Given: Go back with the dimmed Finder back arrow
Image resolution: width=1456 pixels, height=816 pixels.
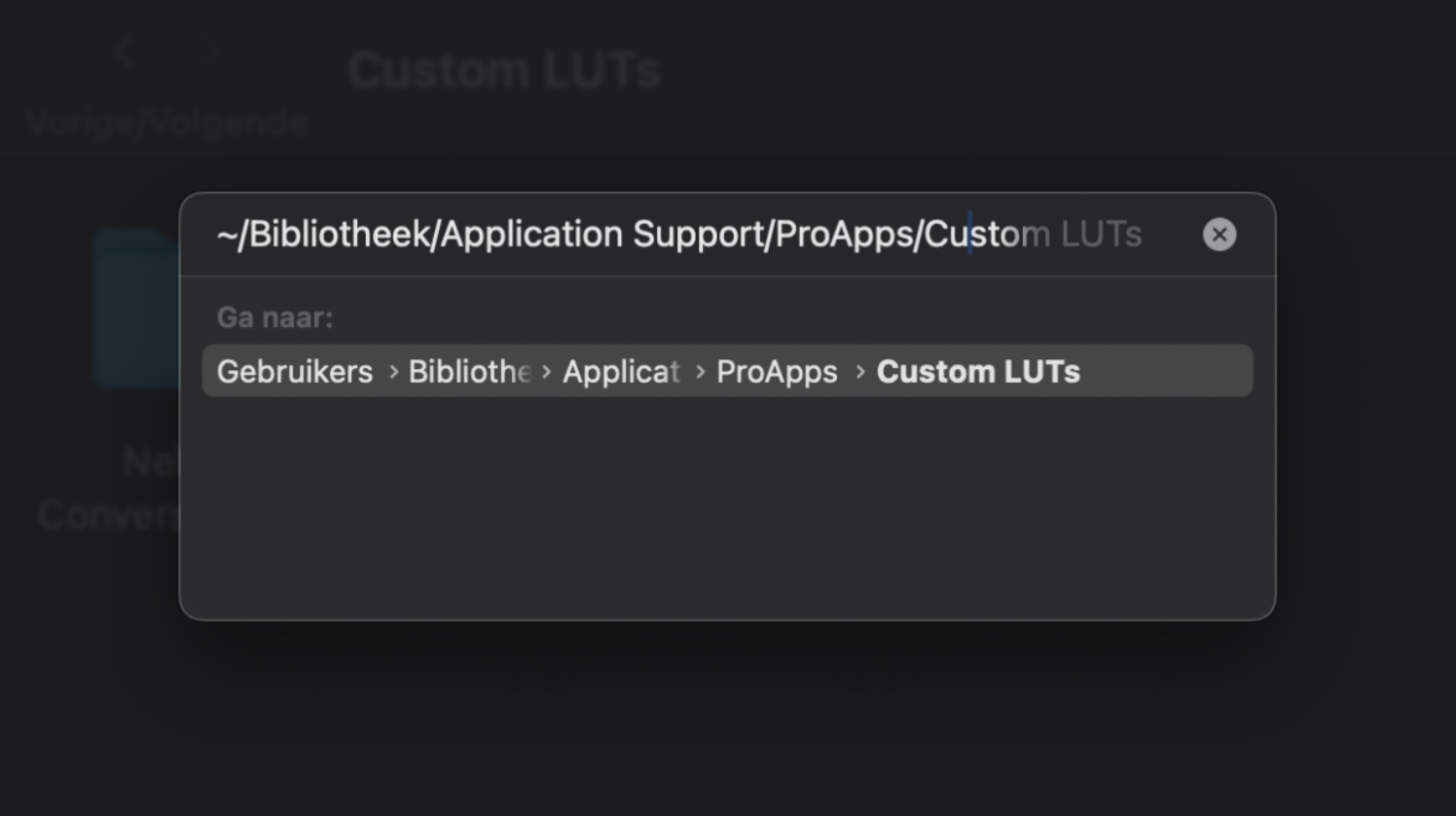Looking at the screenshot, I should point(124,51).
